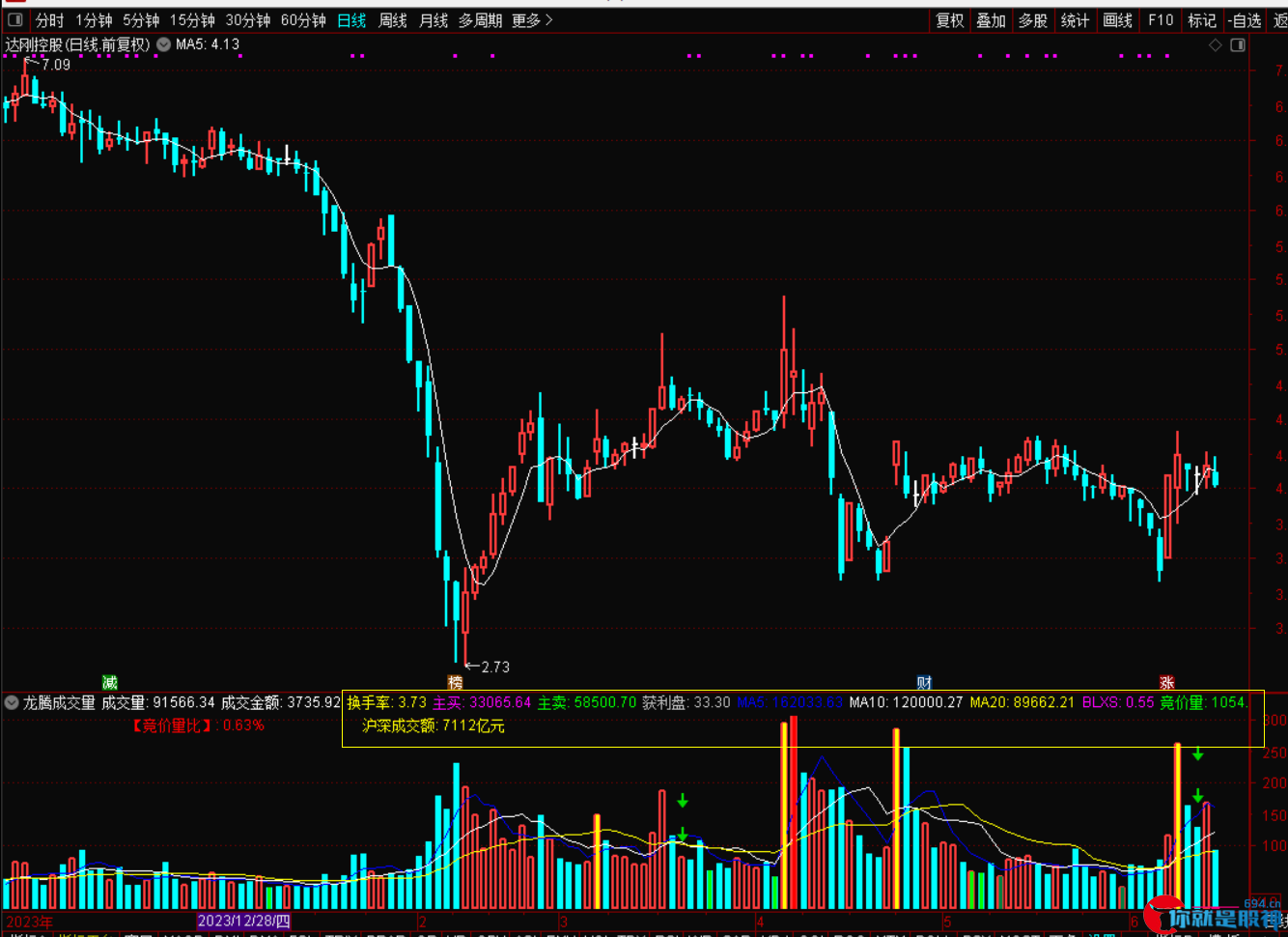Switch to the 周线 weekly chart
Viewport: 1288px width, 937px height.
[x=393, y=20]
